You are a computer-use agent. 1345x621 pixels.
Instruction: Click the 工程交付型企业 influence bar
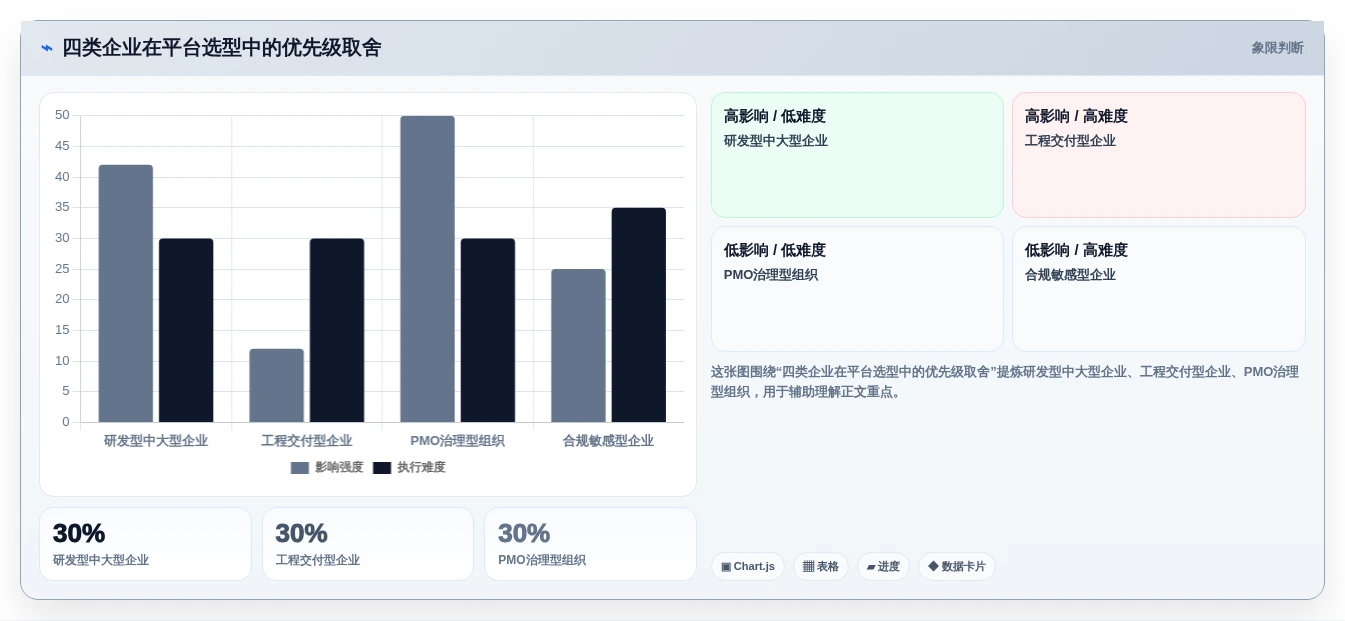(x=277, y=385)
